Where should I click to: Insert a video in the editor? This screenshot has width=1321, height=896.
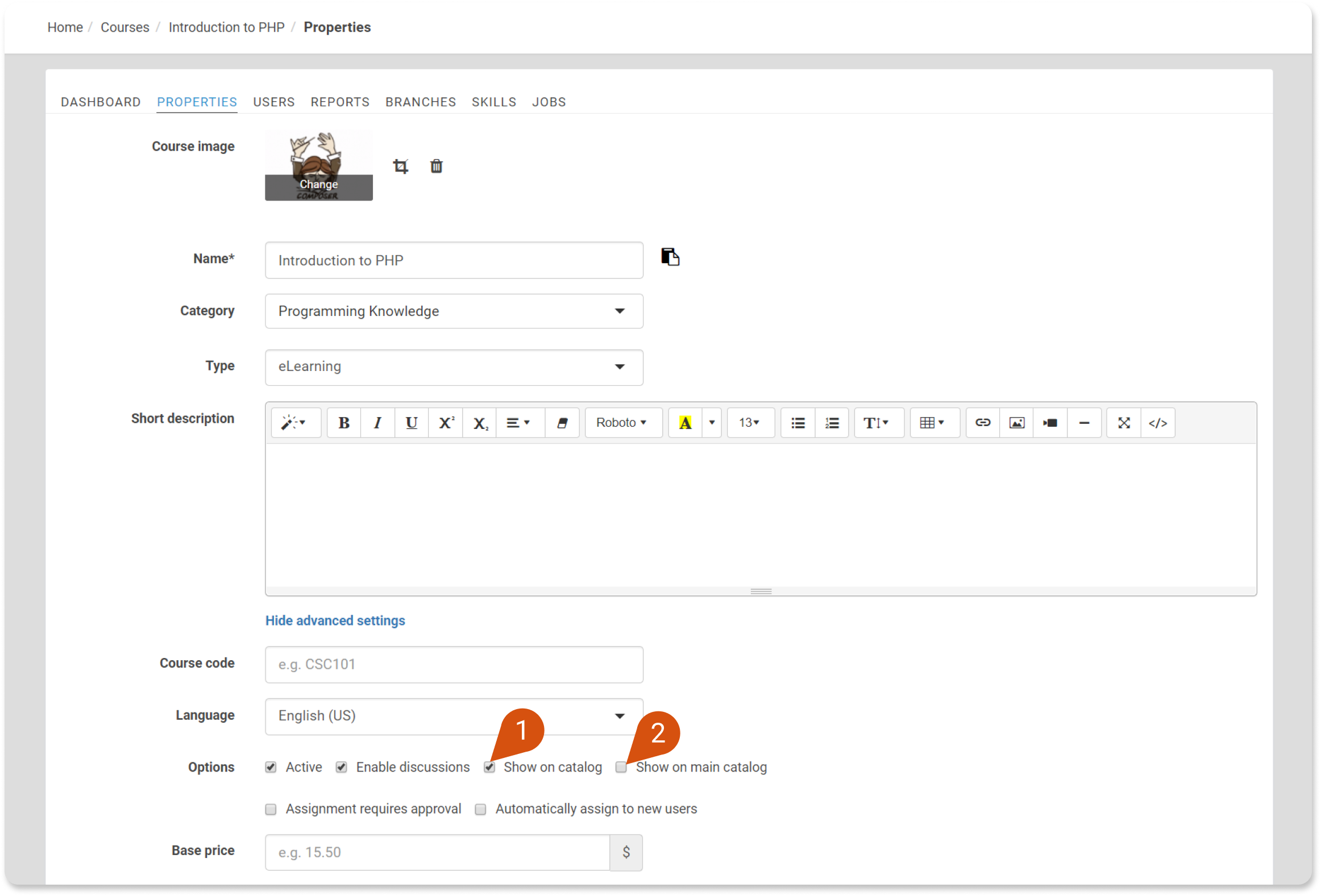(x=1050, y=423)
